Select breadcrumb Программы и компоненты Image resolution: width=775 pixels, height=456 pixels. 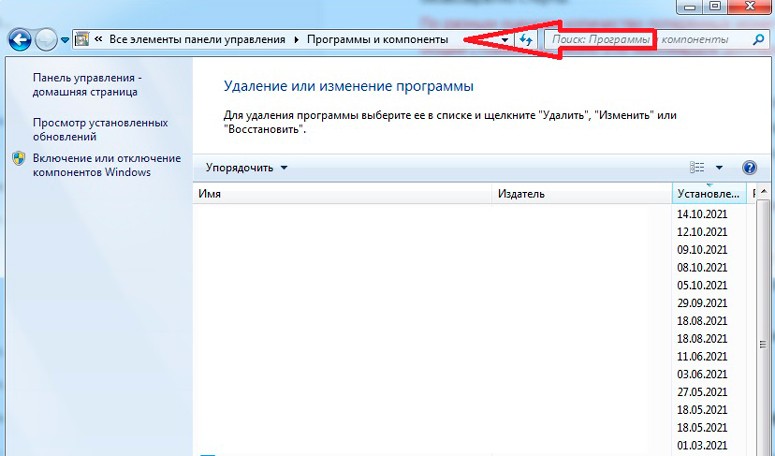coord(376,39)
